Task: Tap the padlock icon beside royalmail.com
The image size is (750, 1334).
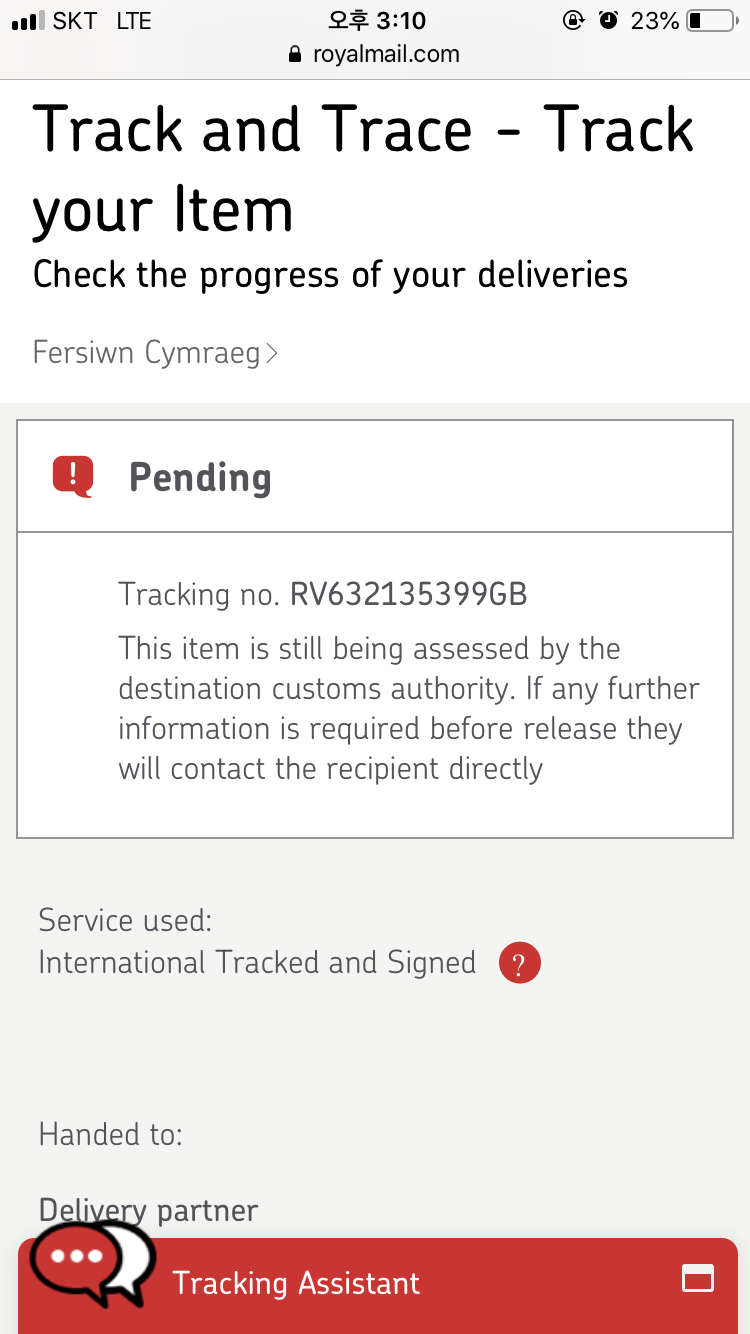Action: point(295,54)
